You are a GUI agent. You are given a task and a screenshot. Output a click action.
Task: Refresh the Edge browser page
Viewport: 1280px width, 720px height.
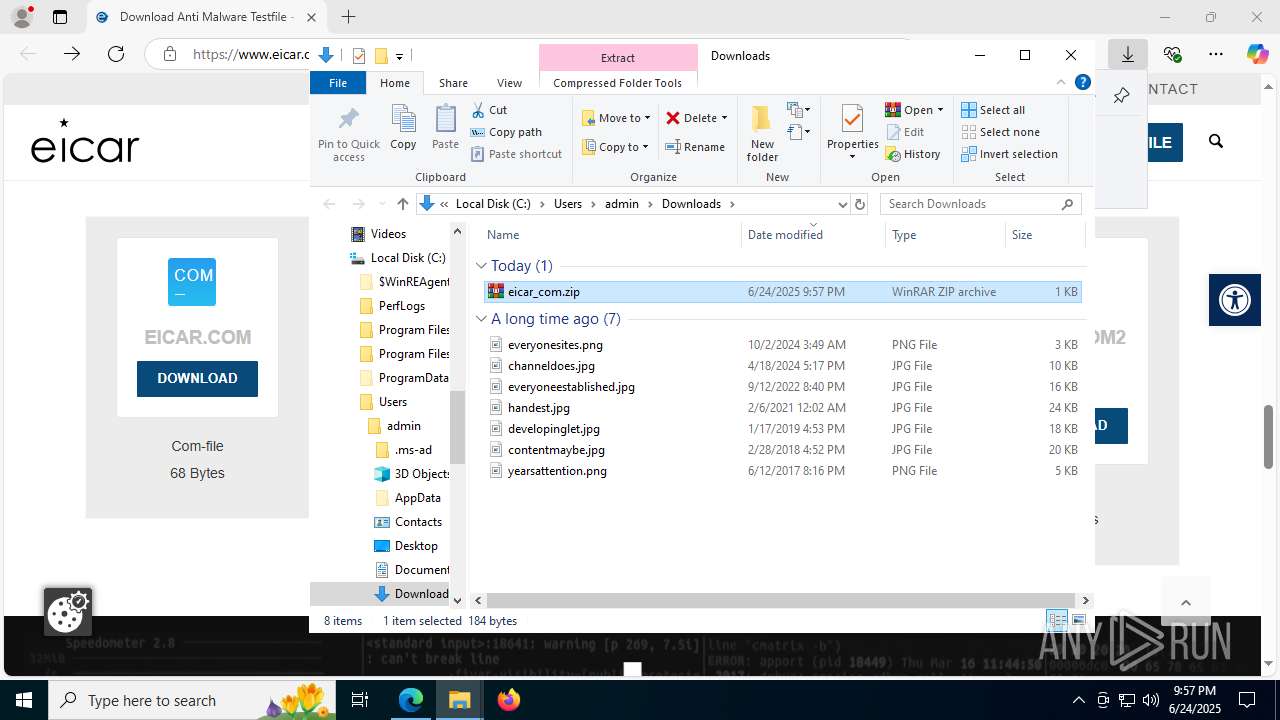116,54
